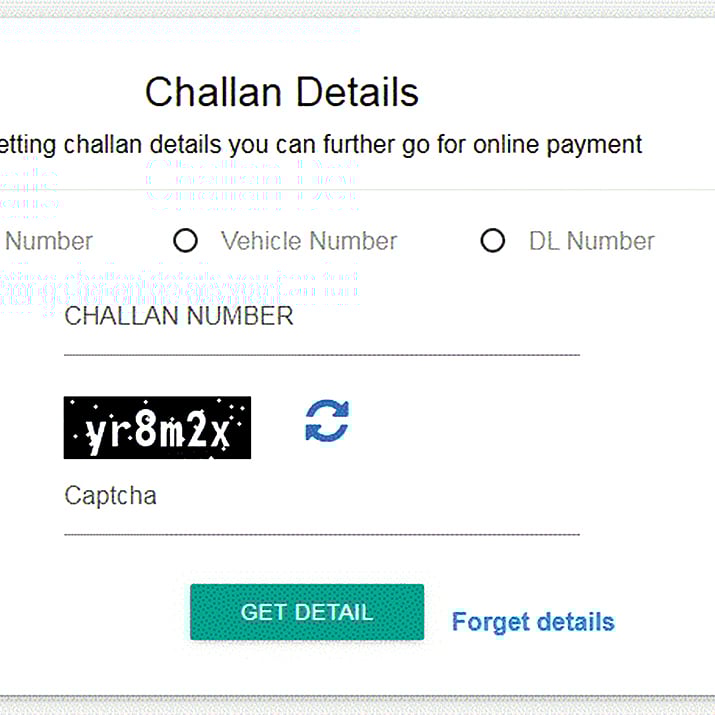Select the Vehicle Number radio button
This screenshot has width=715, height=715.
[x=185, y=241]
